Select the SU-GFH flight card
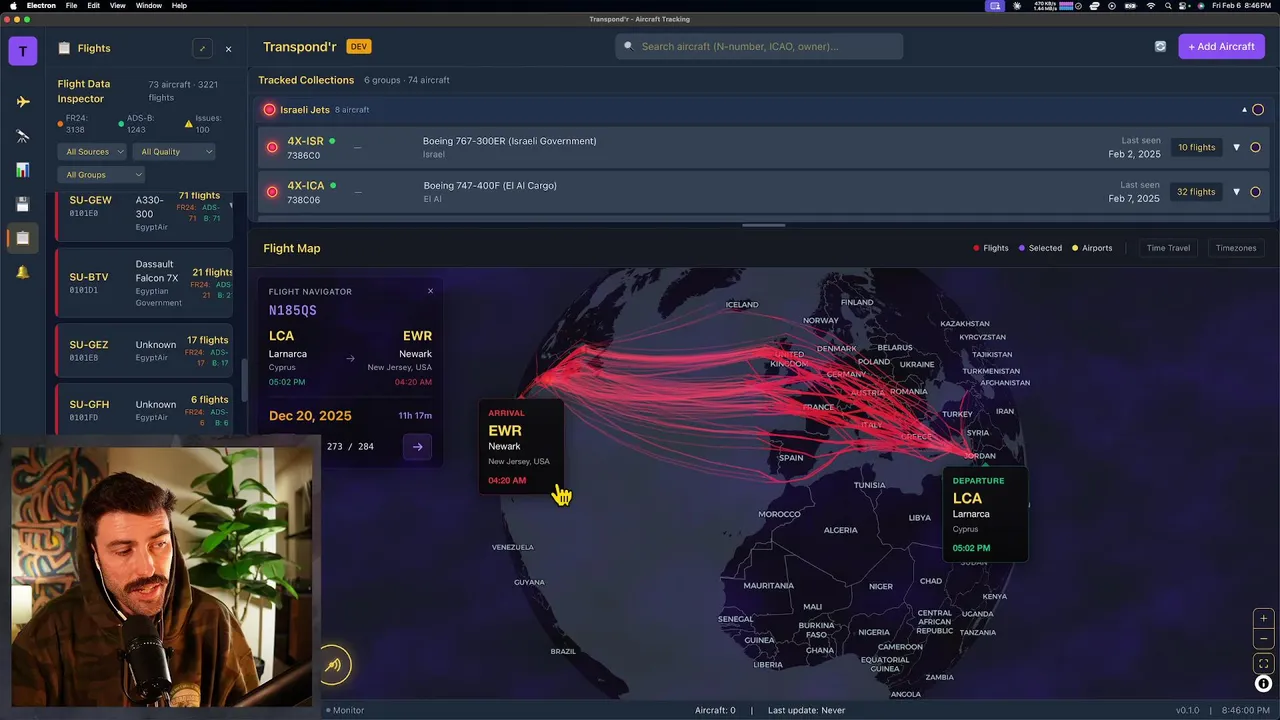Screen dimensions: 1280x720 click(x=144, y=410)
